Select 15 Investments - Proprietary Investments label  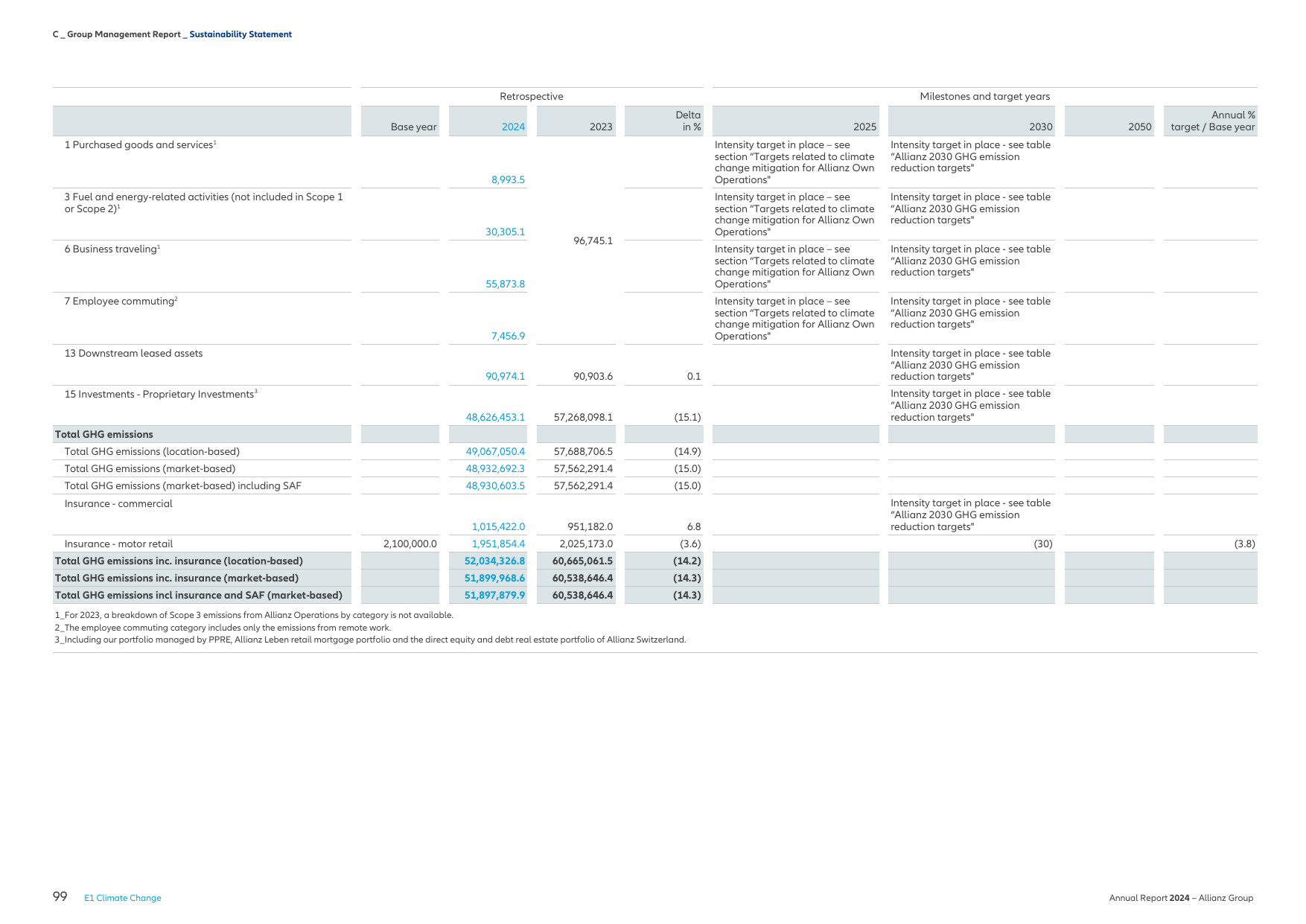tap(161, 394)
